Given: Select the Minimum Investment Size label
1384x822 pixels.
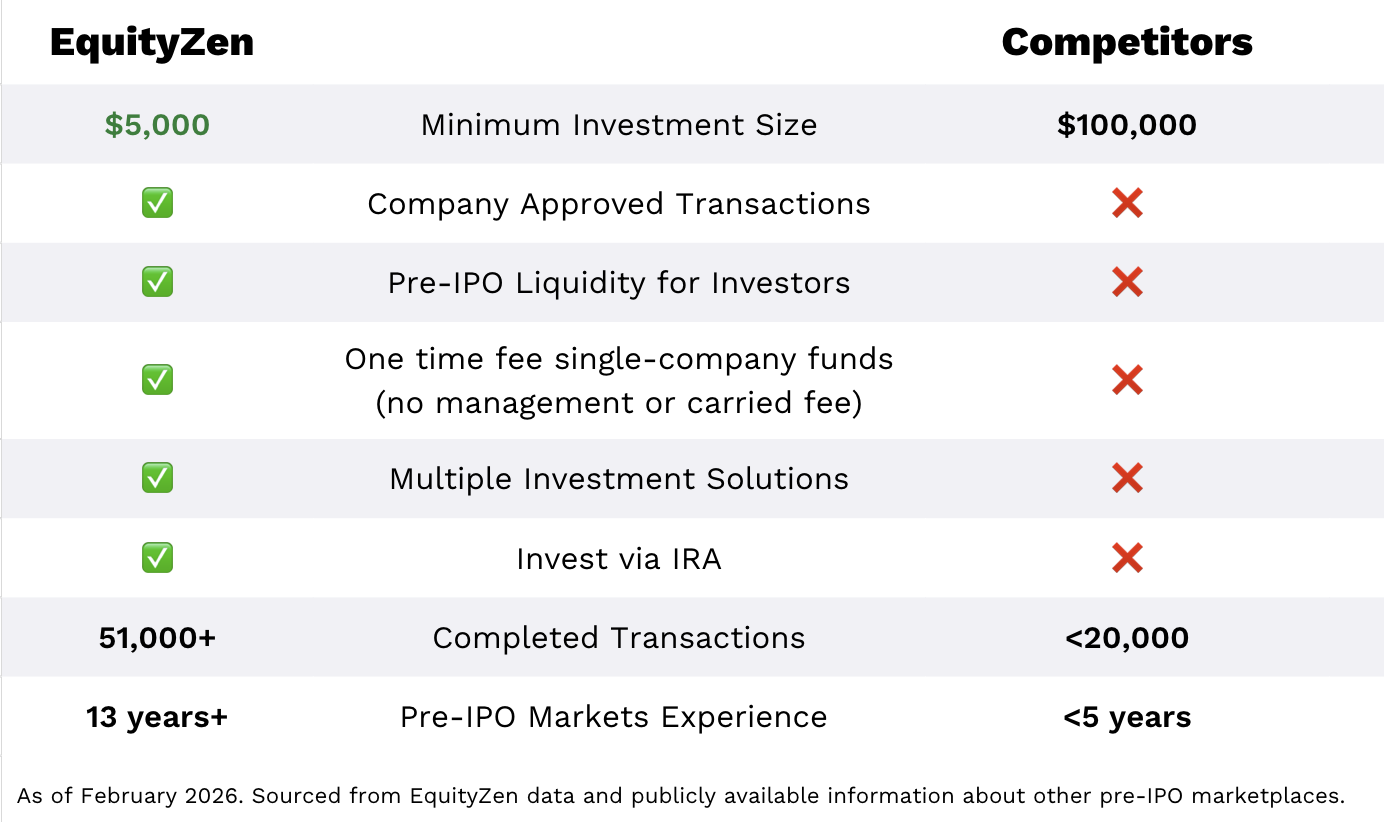Looking at the screenshot, I should [619, 125].
